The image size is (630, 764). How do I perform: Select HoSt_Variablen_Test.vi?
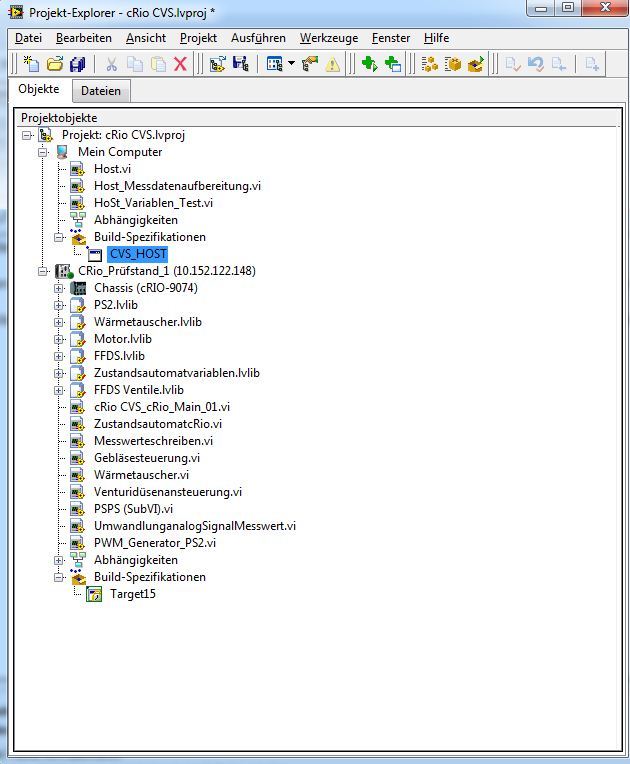pyautogui.click(x=153, y=203)
